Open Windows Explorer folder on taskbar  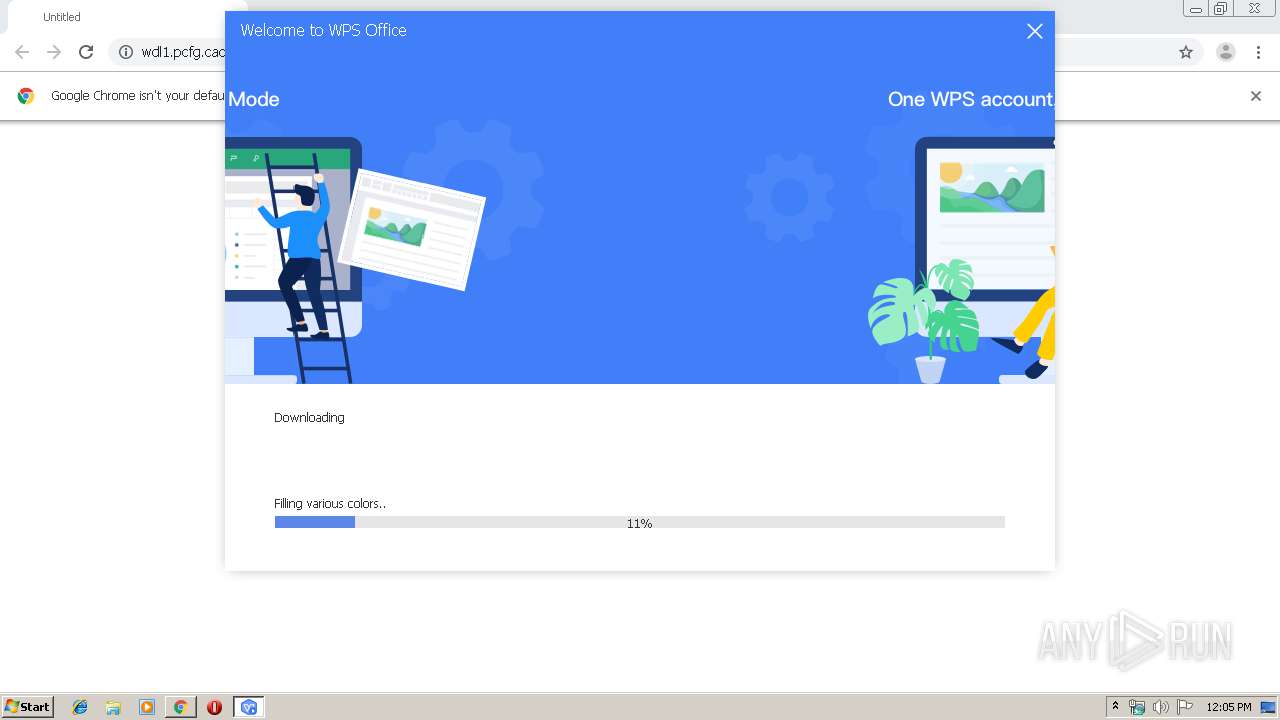pos(113,707)
